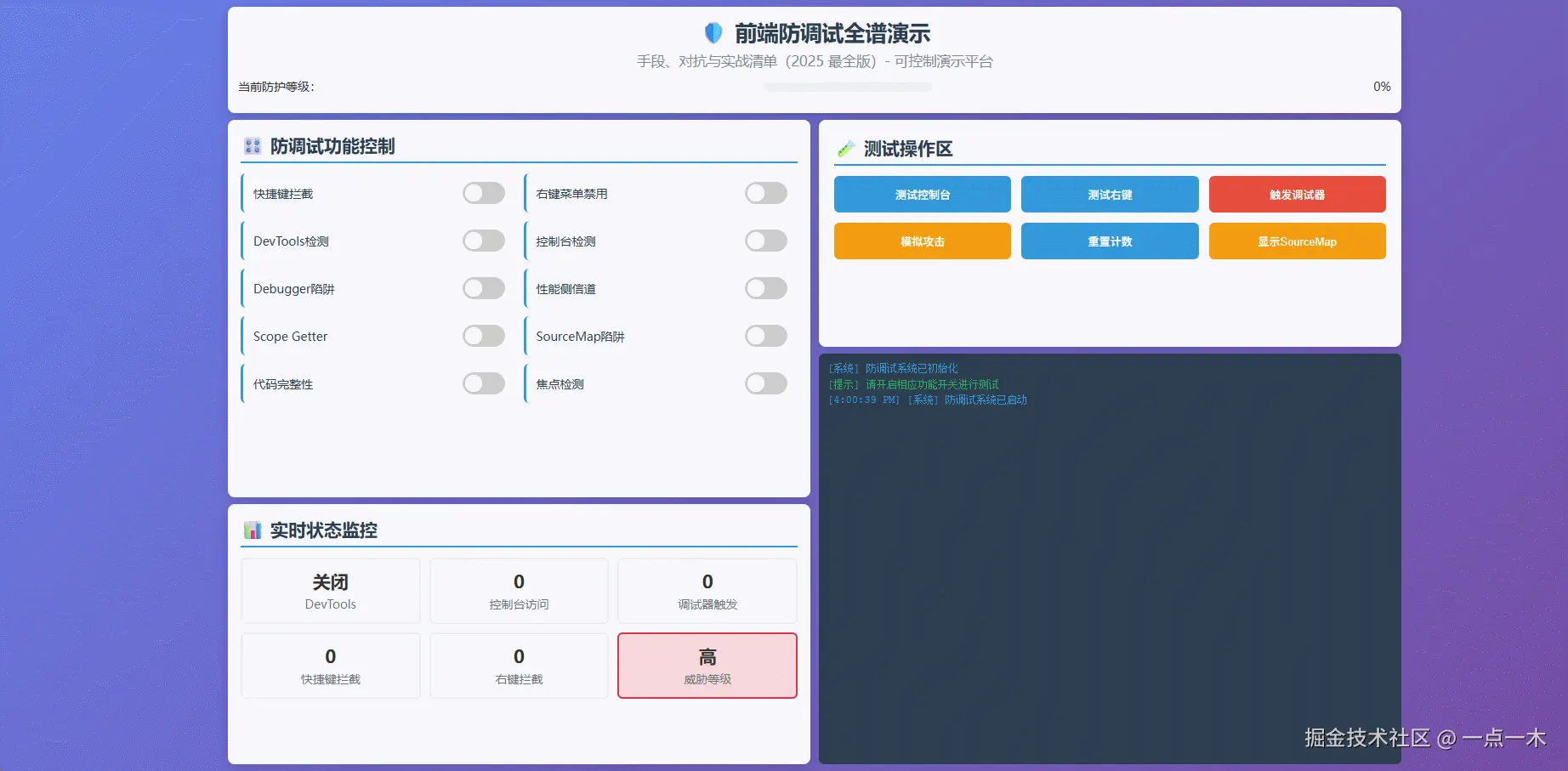Toggle the DevTools检测 switch on
1568x771 pixels.
483,241
